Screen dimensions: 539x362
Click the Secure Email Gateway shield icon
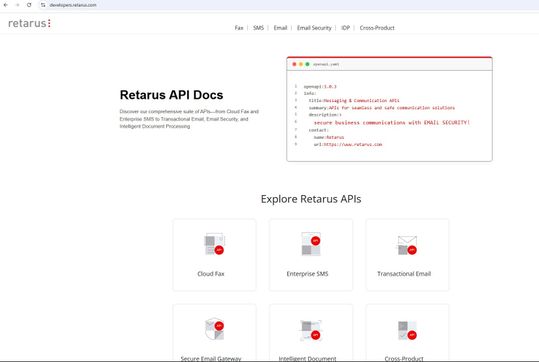click(x=214, y=329)
